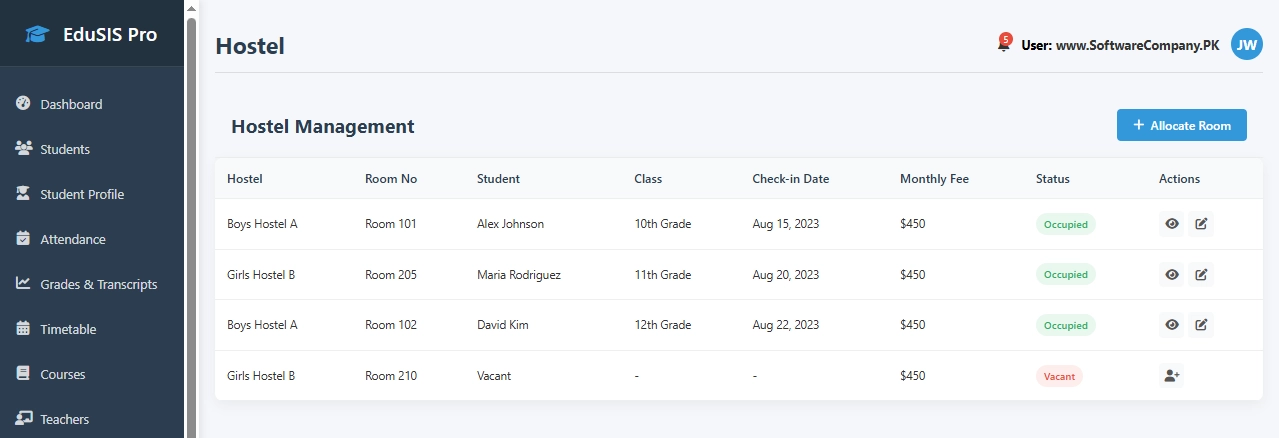View David Kim's Room 102 details
1279x438 pixels.
pyautogui.click(x=1171, y=325)
